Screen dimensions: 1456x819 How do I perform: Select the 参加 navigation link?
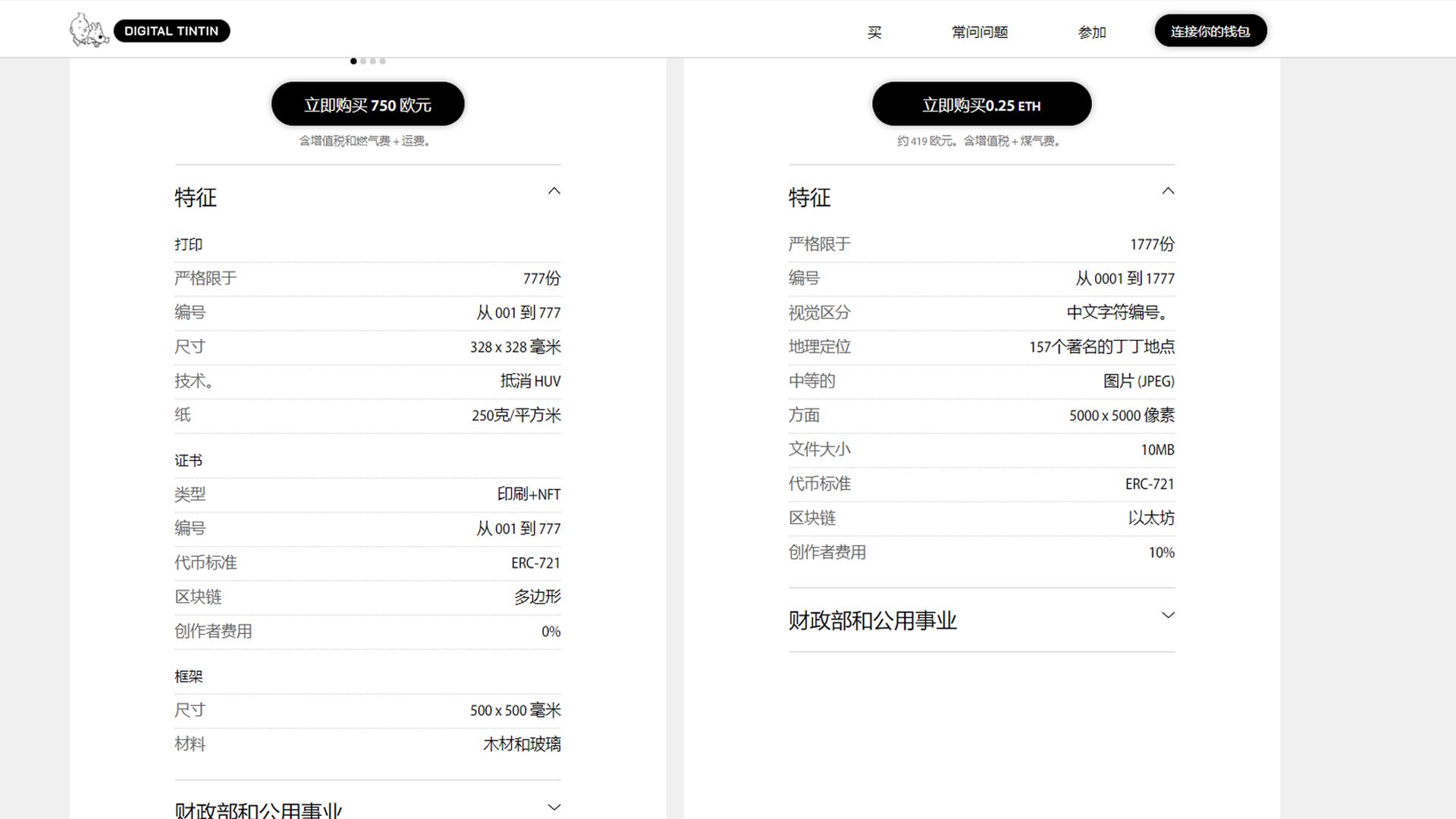pos(1092,33)
